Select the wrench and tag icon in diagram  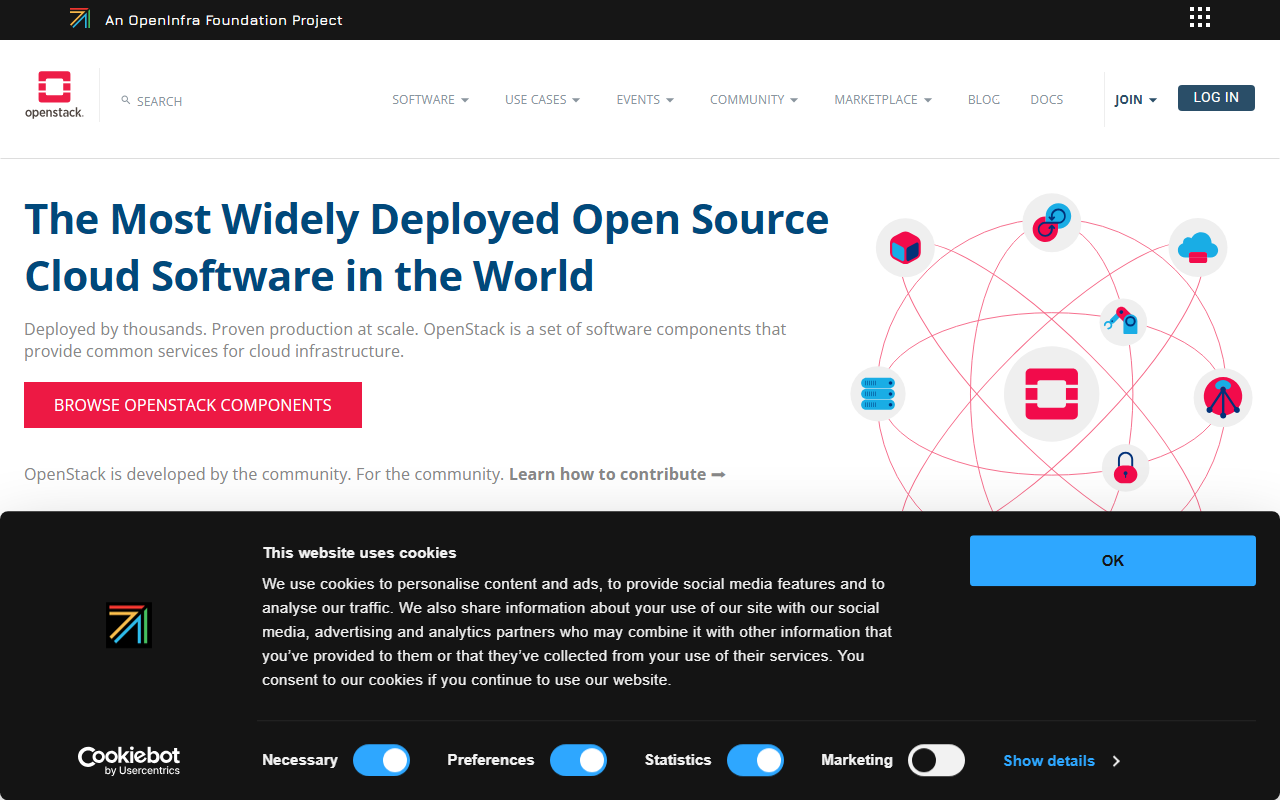click(1121, 321)
